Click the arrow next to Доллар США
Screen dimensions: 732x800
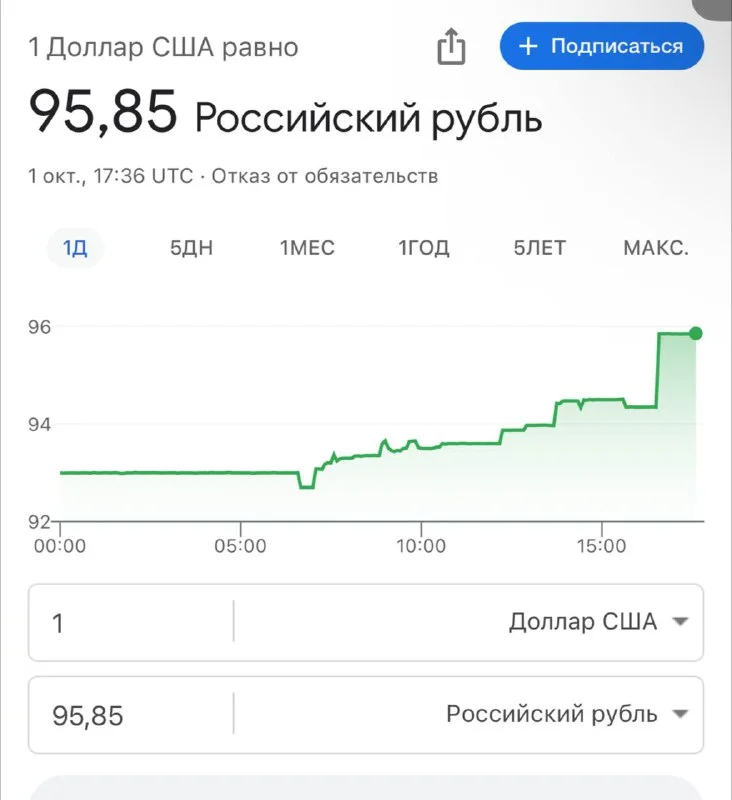pyautogui.click(x=681, y=622)
